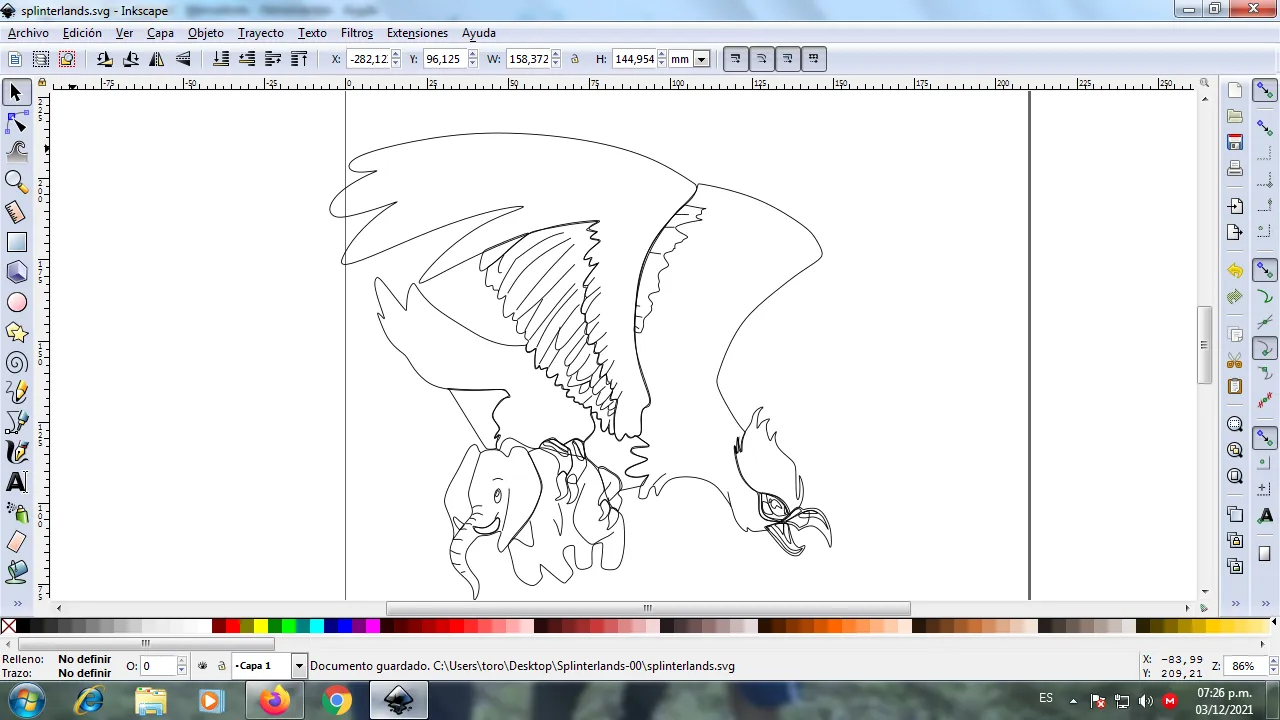Select the Ellipse tool

tap(16, 302)
